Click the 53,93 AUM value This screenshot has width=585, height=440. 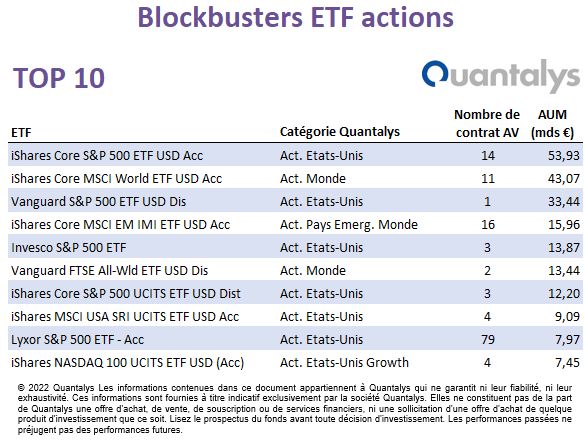[563, 156]
